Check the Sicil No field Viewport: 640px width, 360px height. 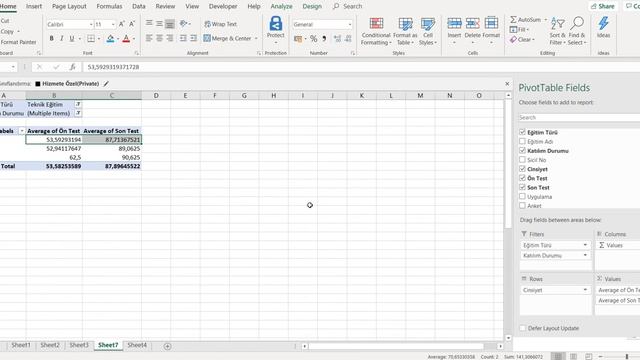522,160
